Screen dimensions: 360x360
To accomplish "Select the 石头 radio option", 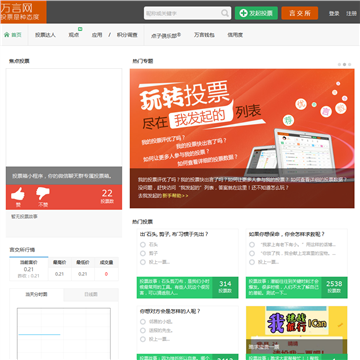I will pos(143,245).
